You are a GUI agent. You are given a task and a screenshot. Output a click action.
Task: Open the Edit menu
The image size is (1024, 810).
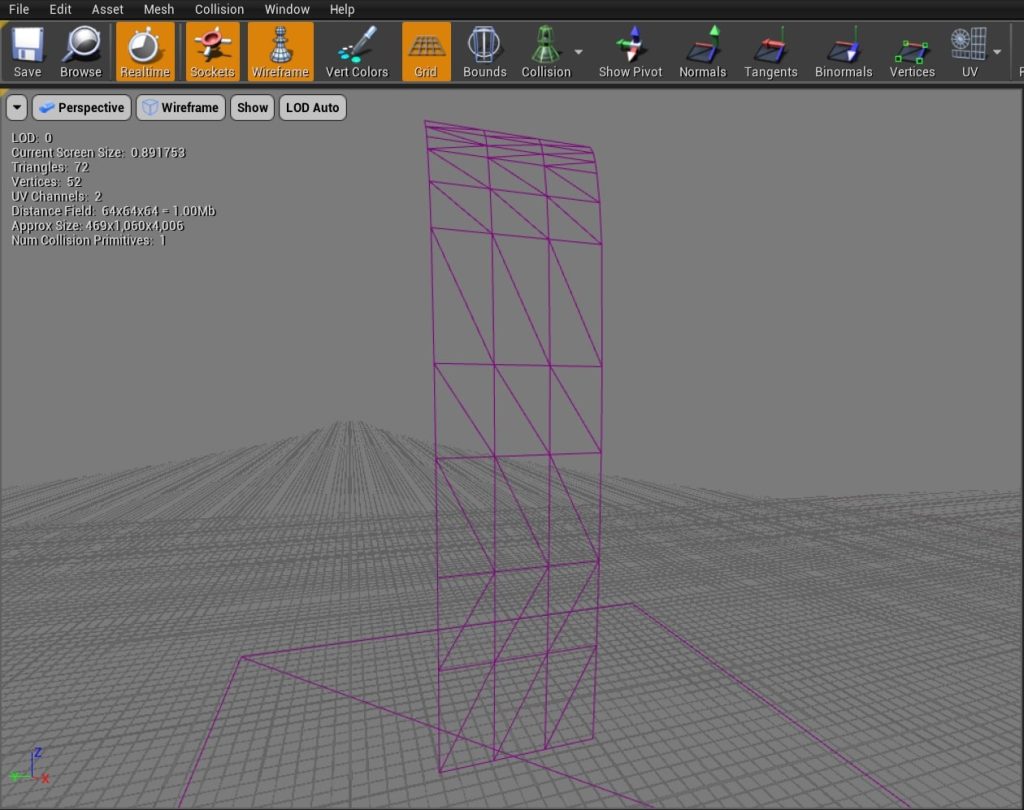point(60,9)
